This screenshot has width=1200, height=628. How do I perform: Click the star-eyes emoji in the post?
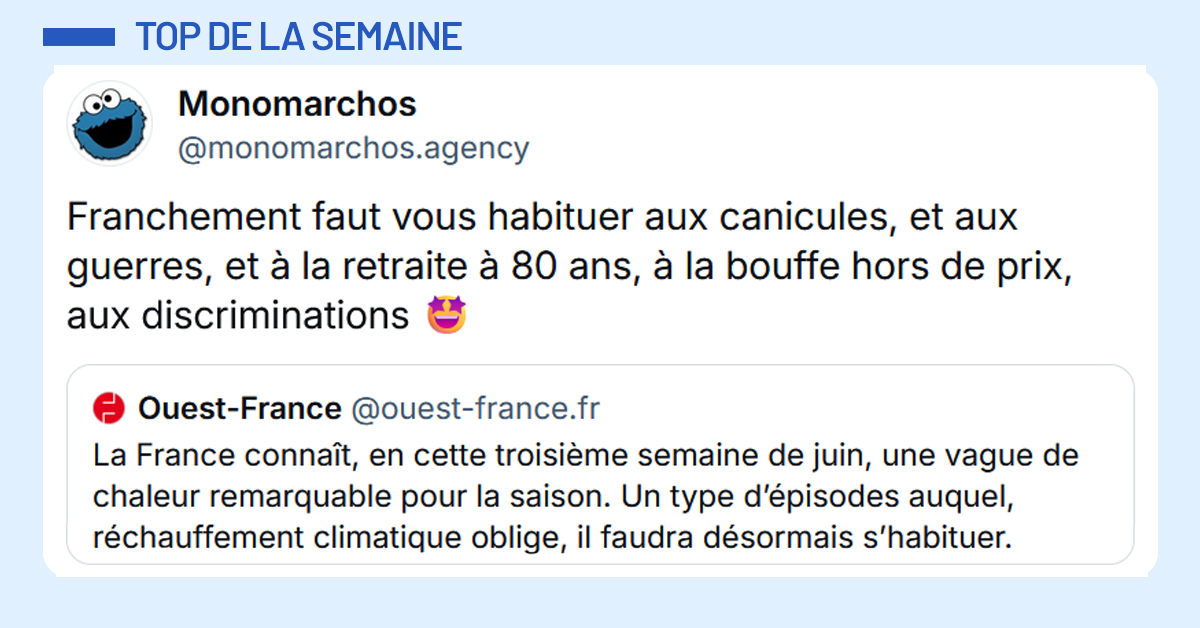click(446, 315)
